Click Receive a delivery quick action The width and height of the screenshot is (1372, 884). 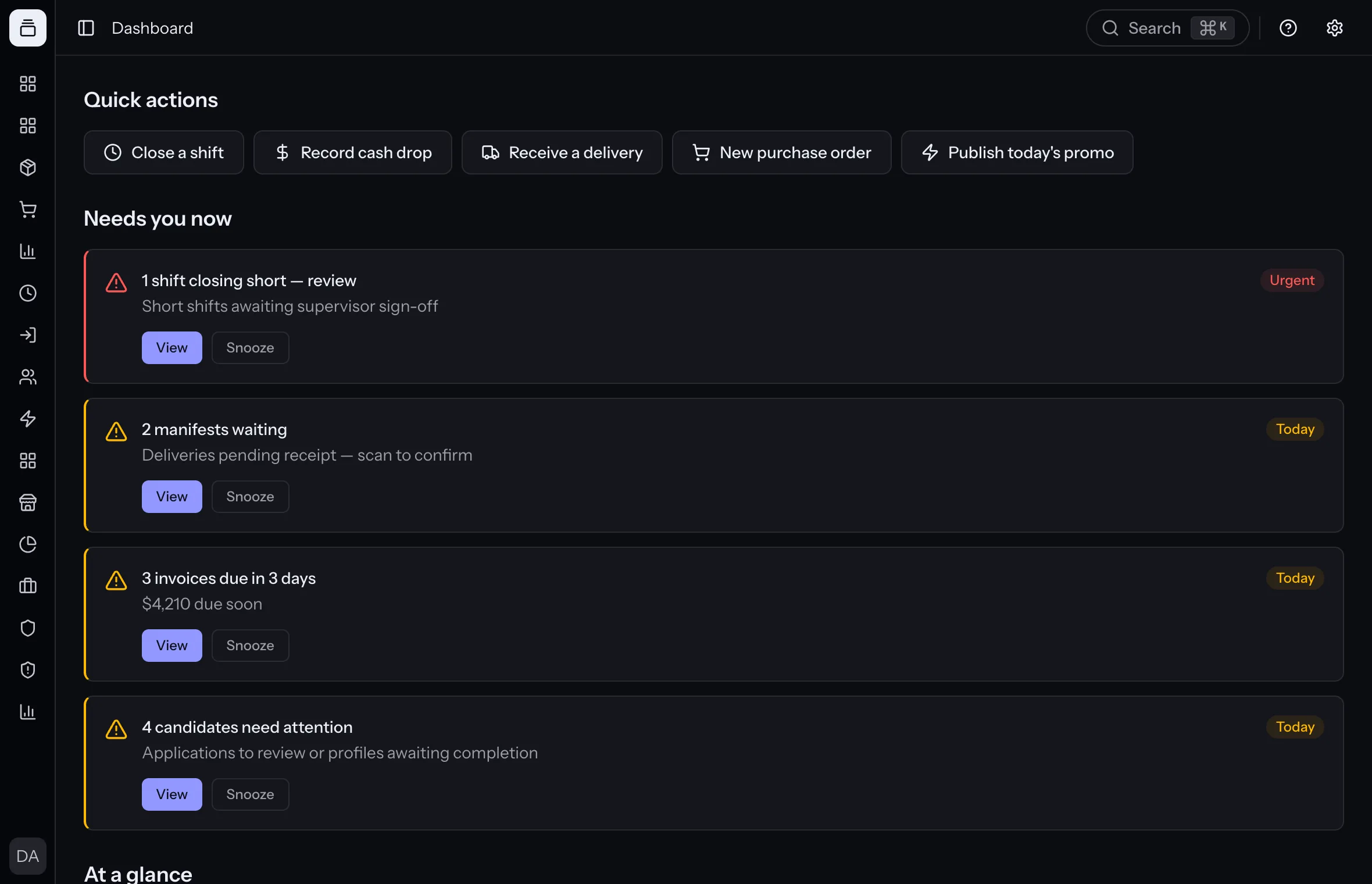tap(562, 152)
